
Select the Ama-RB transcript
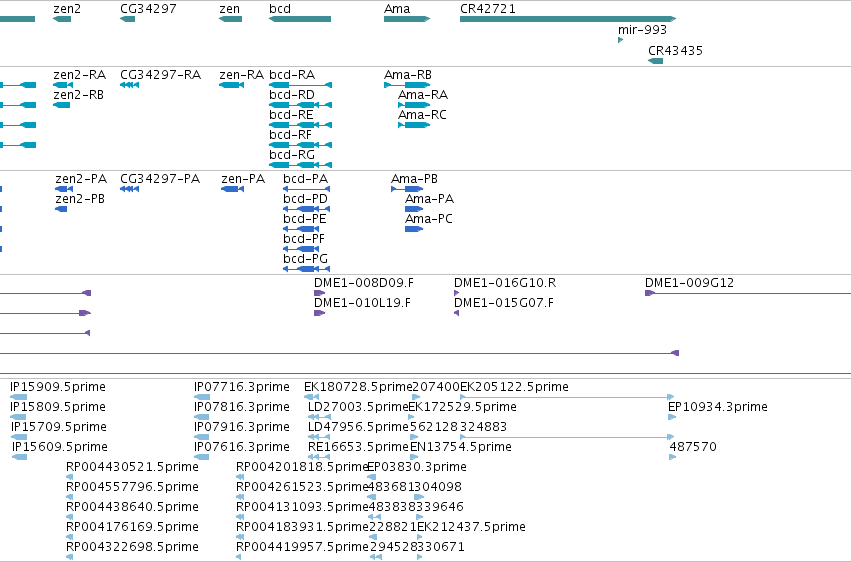[407, 85]
